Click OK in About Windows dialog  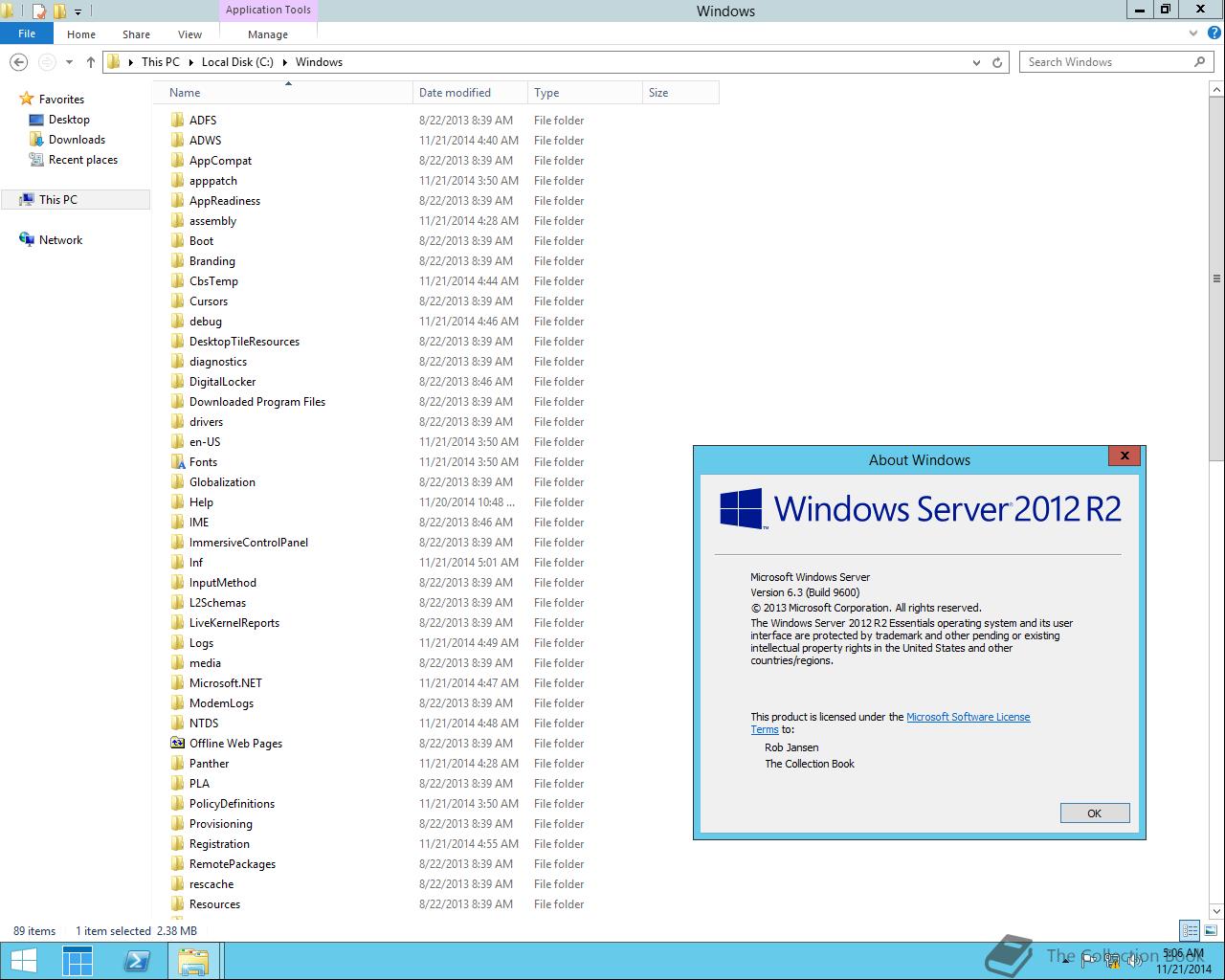tap(1095, 813)
